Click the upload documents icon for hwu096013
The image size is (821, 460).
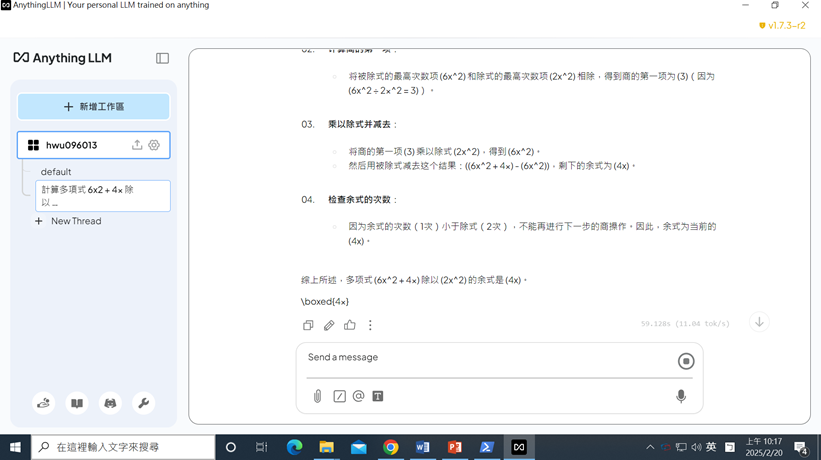click(137, 145)
